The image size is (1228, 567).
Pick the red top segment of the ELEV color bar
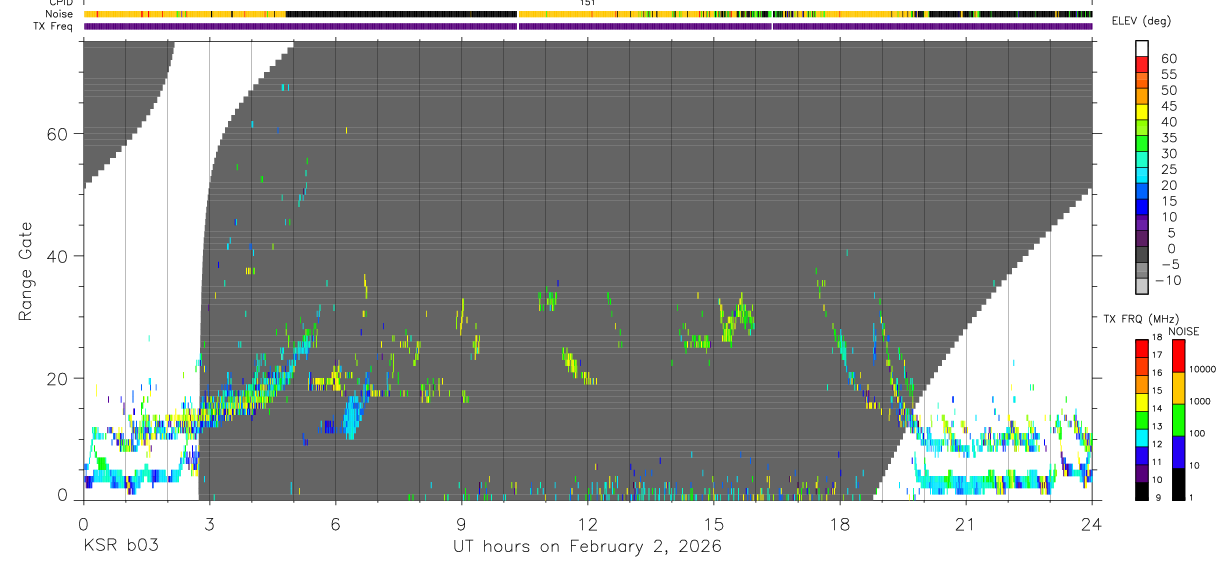tap(1142, 64)
